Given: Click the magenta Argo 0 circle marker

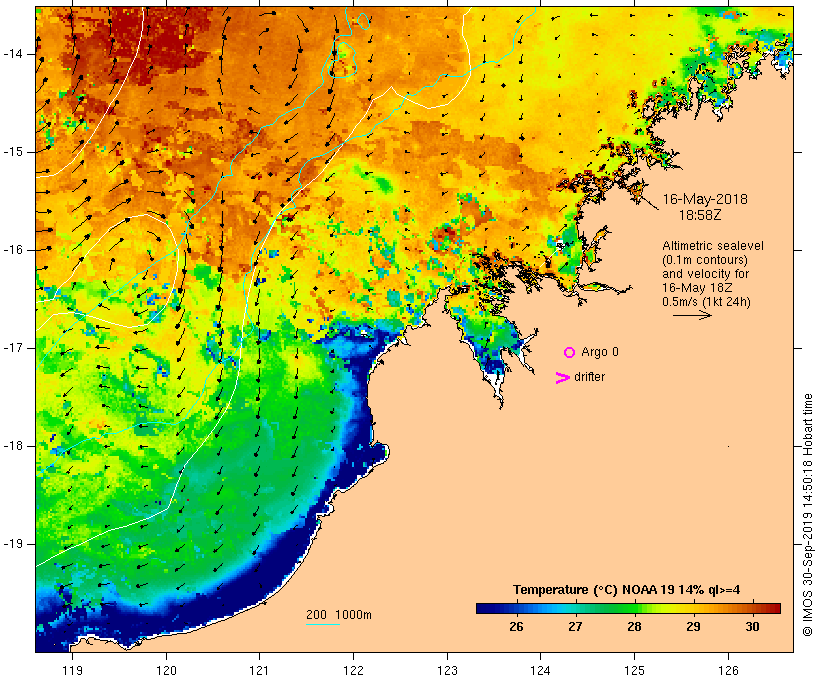Looking at the screenshot, I should point(570,353).
